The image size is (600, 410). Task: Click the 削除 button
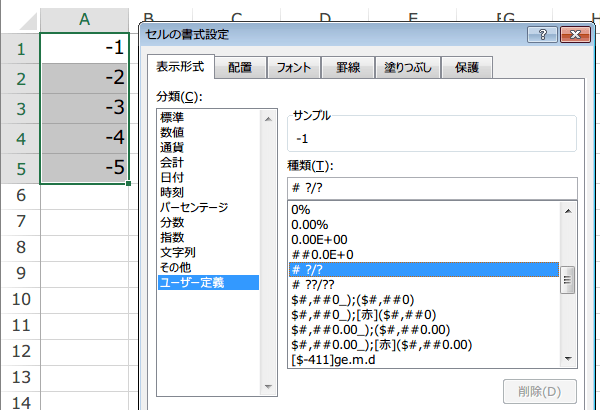[x=542, y=391]
